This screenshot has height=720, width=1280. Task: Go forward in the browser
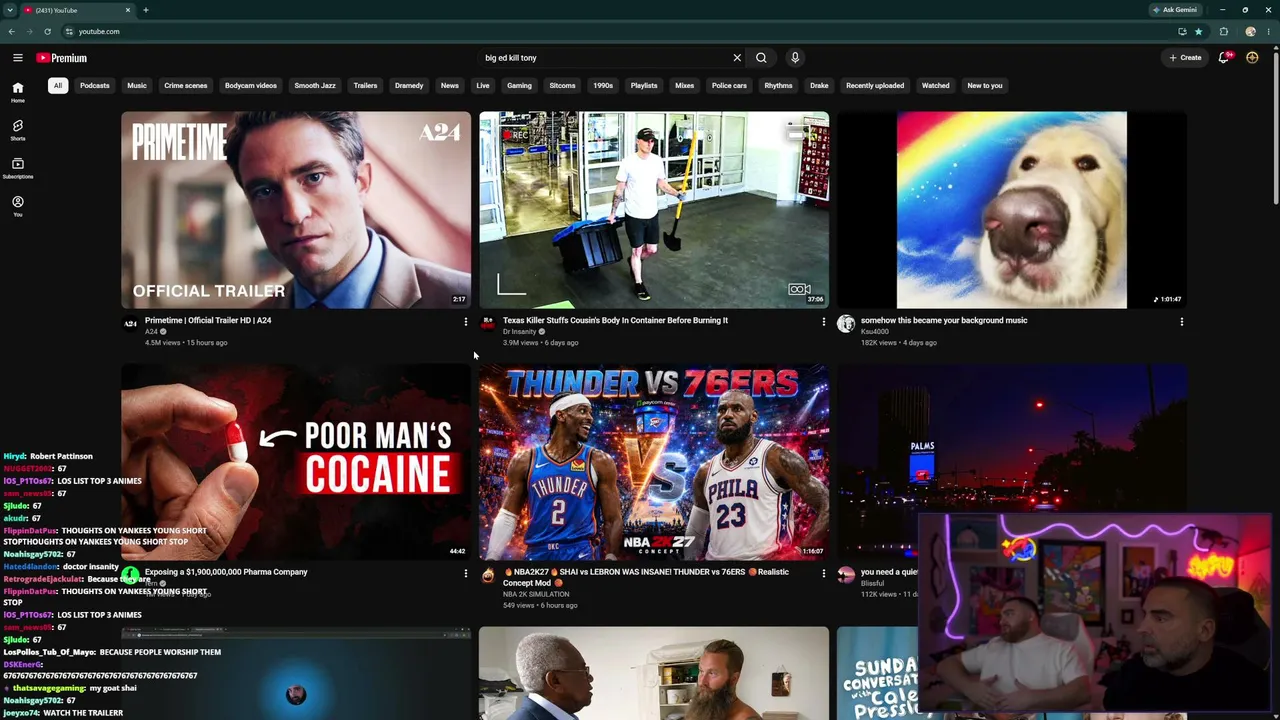(x=29, y=31)
